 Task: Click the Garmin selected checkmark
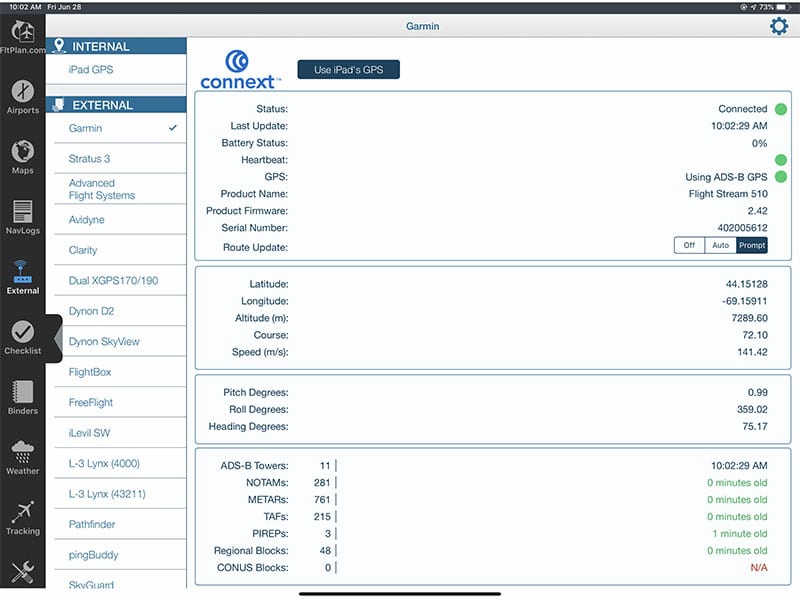[x=173, y=128]
